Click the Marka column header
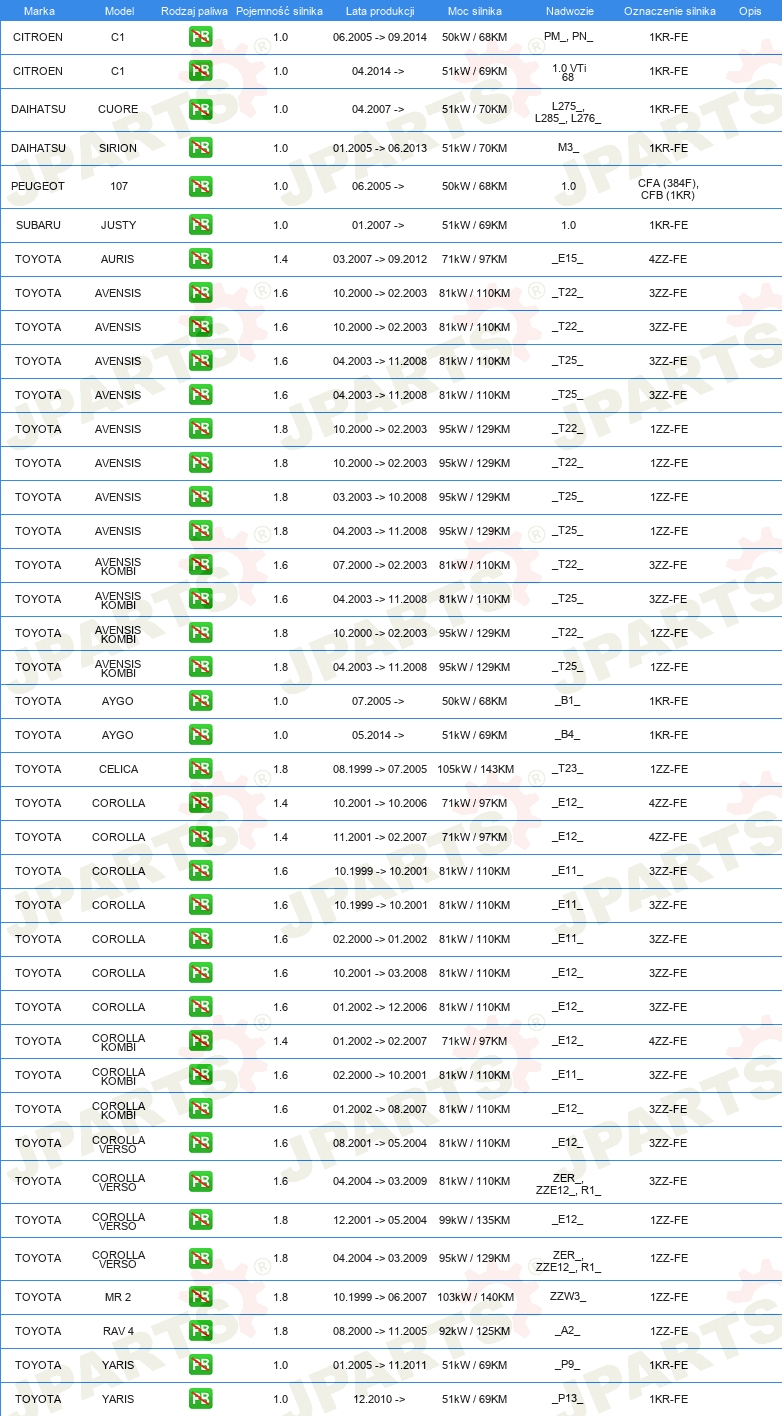The height and width of the screenshot is (1416, 782). click(x=39, y=11)
